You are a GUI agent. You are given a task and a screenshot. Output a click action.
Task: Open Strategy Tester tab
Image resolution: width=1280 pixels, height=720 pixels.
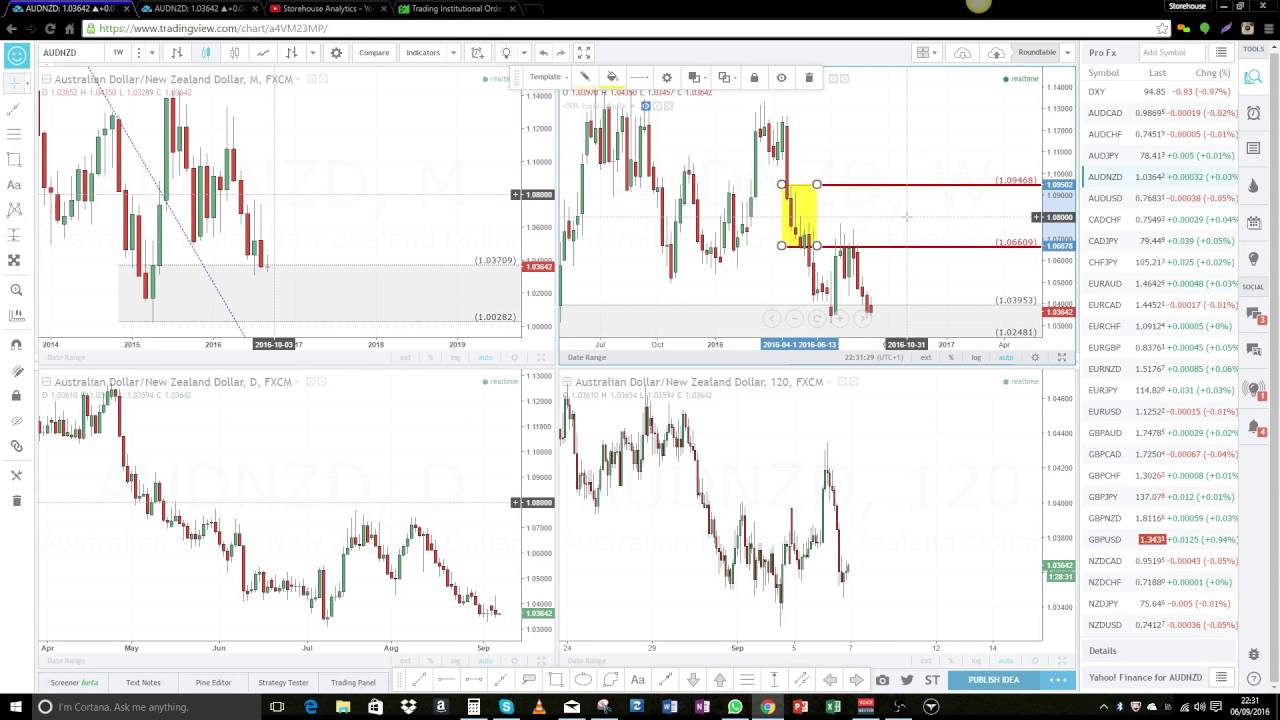(x=284, y=682)
